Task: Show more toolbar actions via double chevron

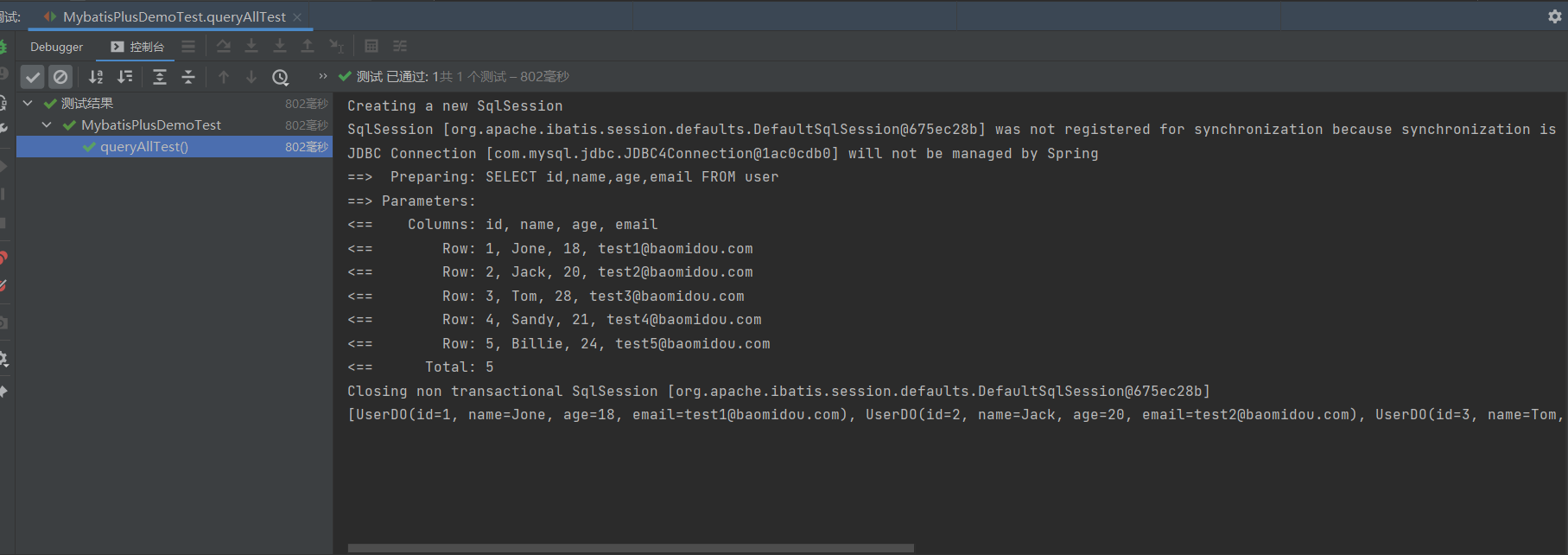Action: [x=323, y=76]
